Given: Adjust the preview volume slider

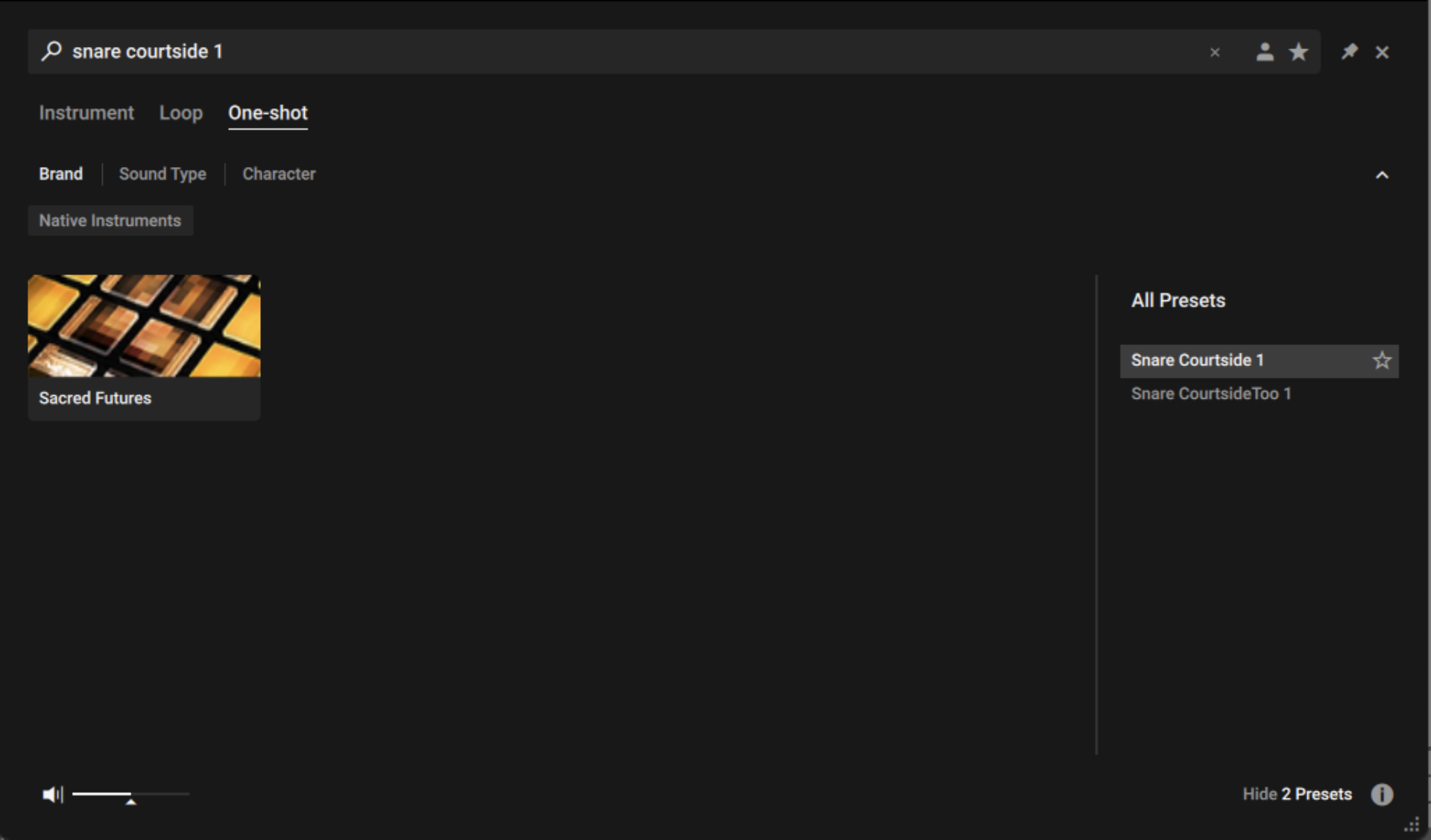Looking at the screenshot, I should [130, 795].
